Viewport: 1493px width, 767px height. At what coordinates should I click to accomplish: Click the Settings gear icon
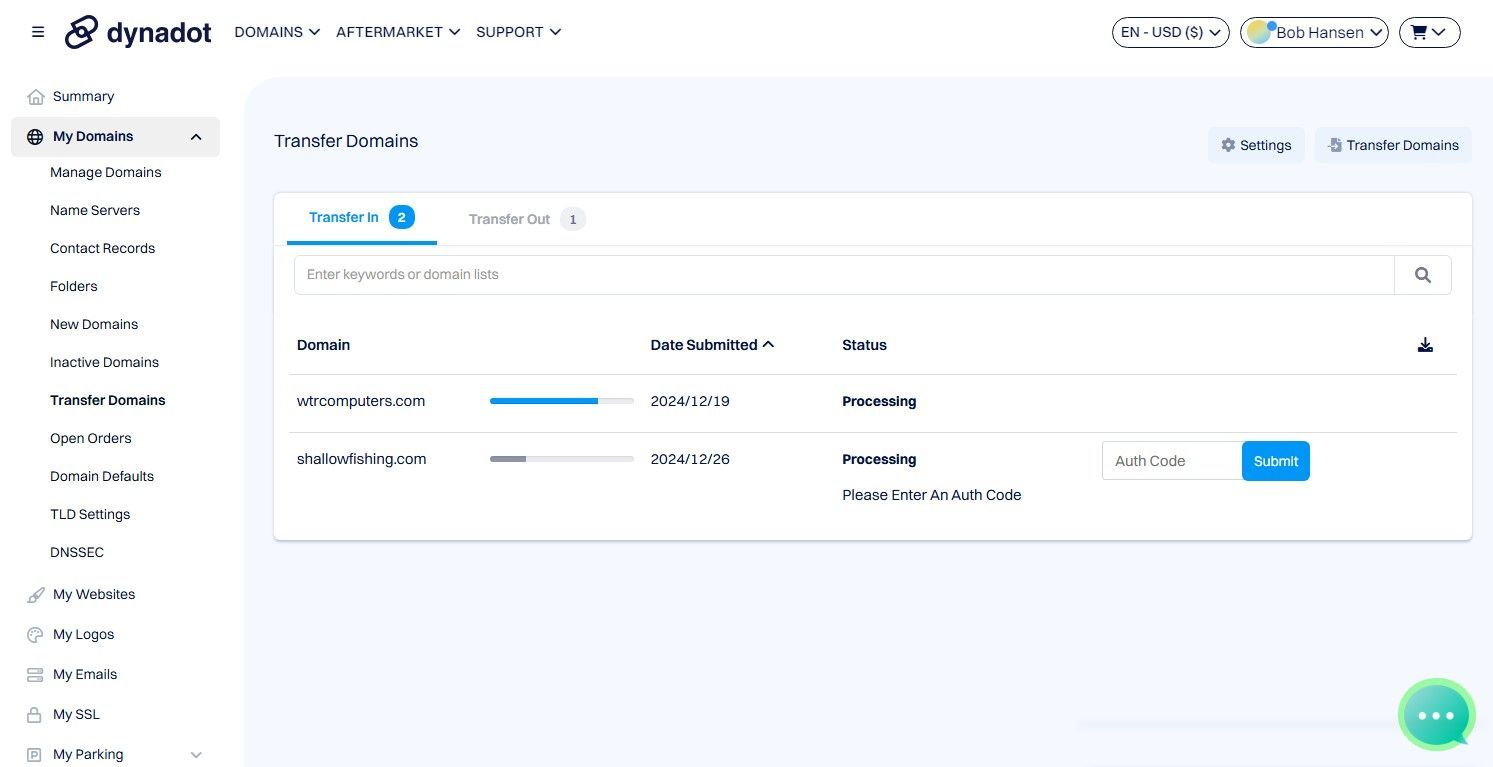coord(1228,145)
